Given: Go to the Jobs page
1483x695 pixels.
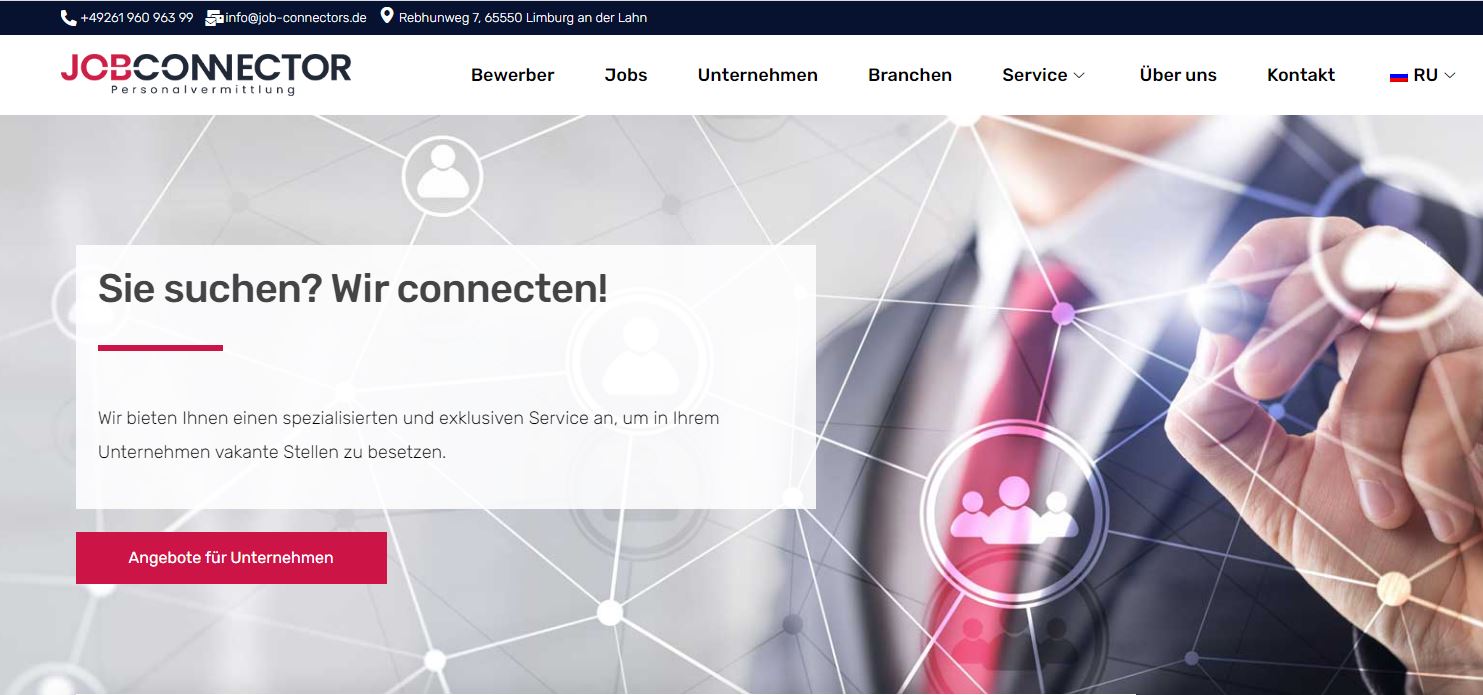Looking at the screenshot, I should coord(626,75).
